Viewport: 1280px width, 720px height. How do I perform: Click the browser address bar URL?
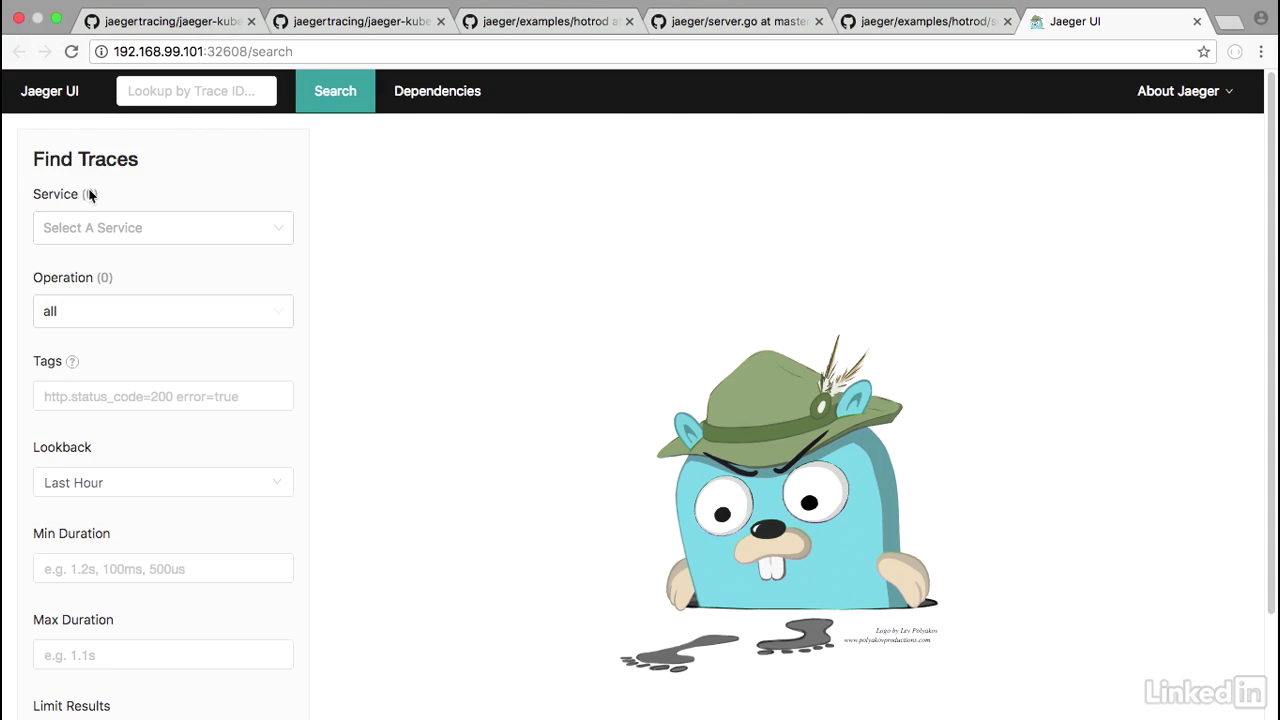pos(203,51)
